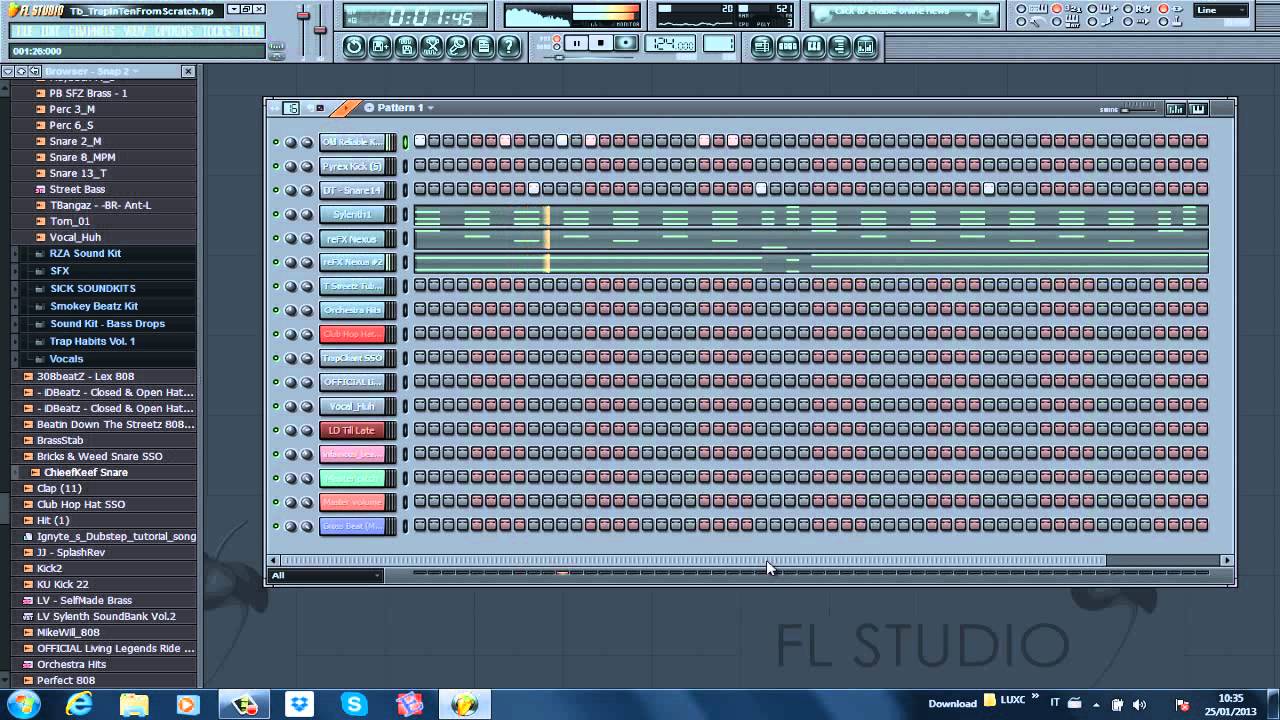1280x720 pixels.
Task: Click the Stop playback button
Action: [601, 43]
